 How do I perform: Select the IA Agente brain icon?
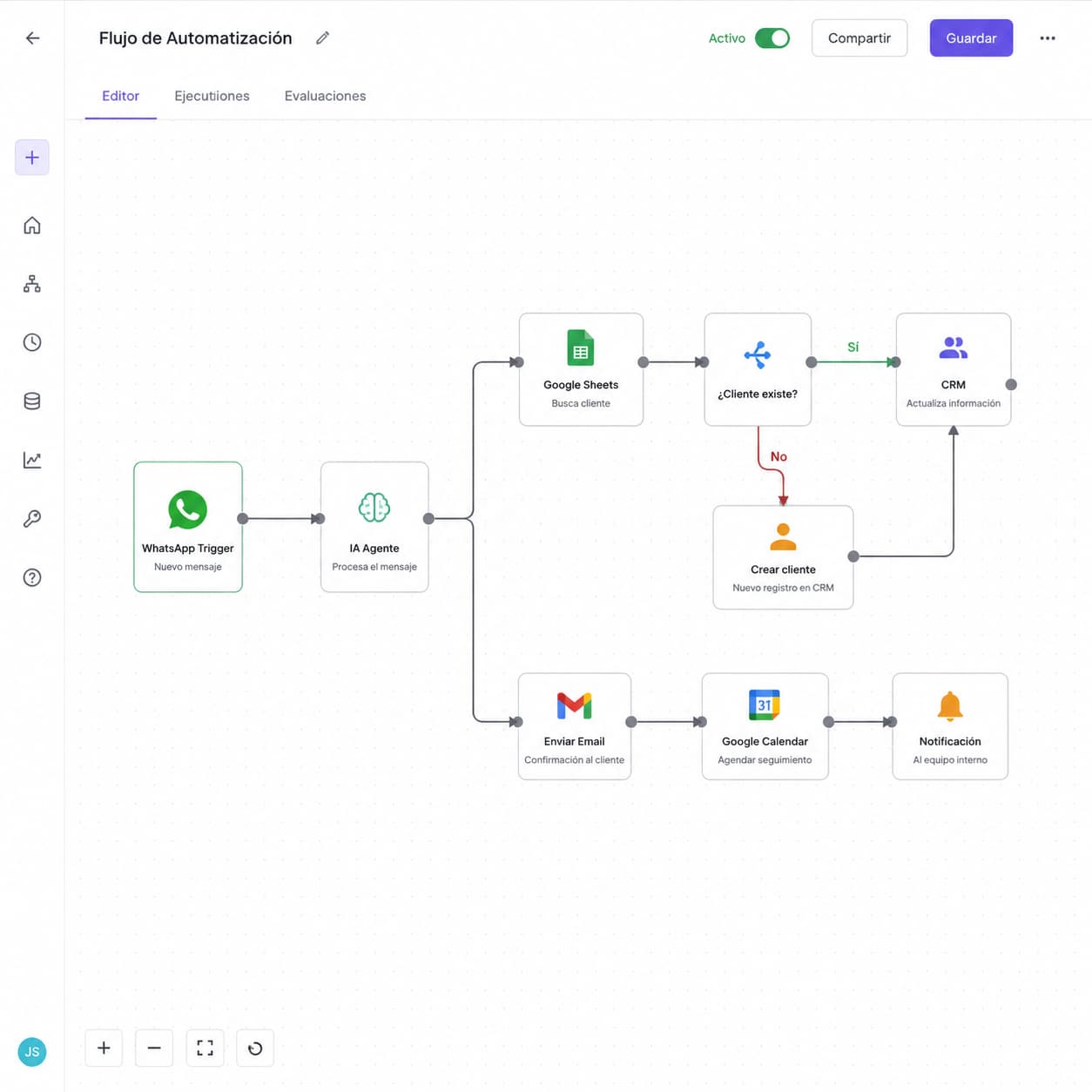(x=374, y=508)
